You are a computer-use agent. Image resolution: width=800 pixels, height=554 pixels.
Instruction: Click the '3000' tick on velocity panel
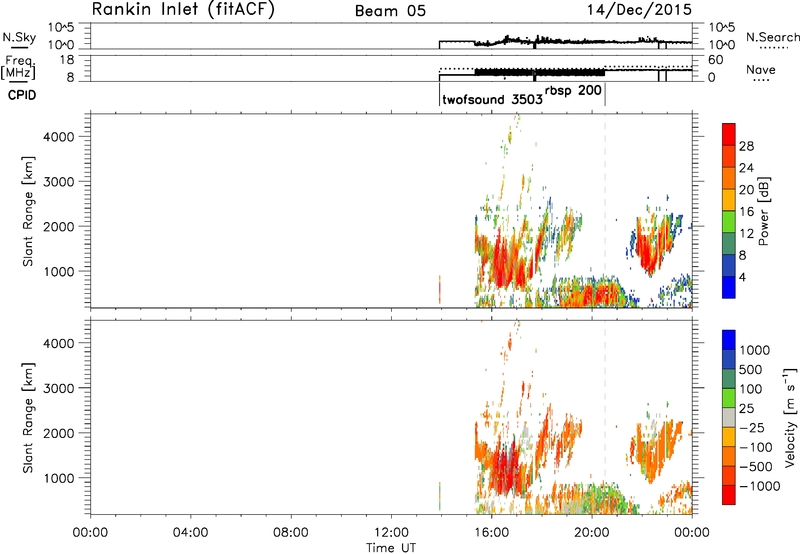point(59,388)
